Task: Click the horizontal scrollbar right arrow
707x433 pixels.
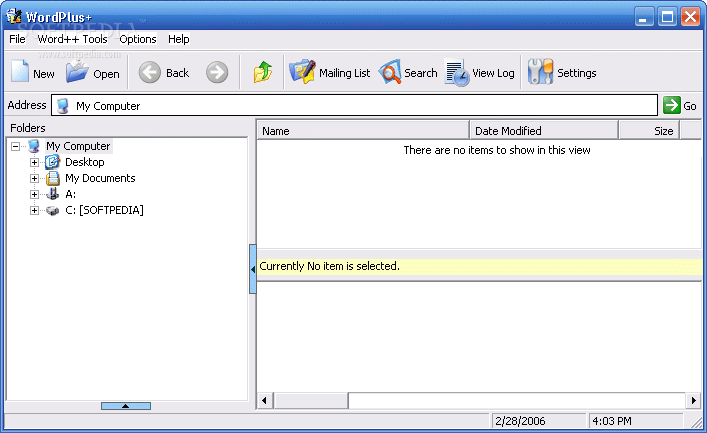Action: click(693, 400)
